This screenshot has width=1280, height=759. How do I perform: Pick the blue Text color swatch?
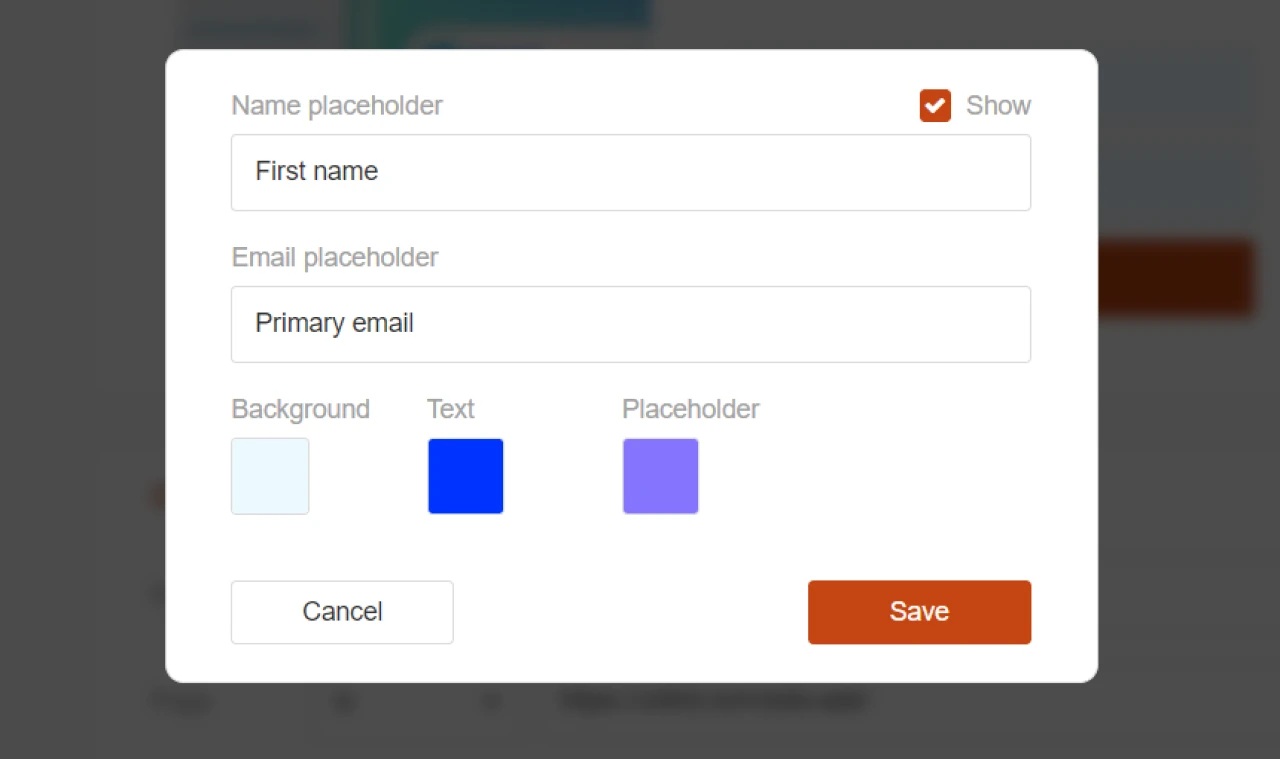tap(466, 476)
